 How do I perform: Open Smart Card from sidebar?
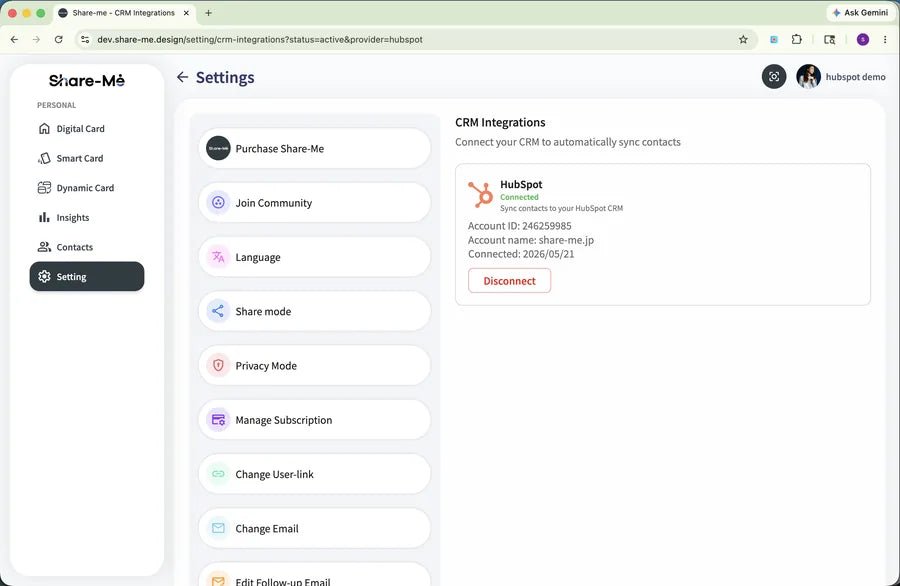click(87, 158)
